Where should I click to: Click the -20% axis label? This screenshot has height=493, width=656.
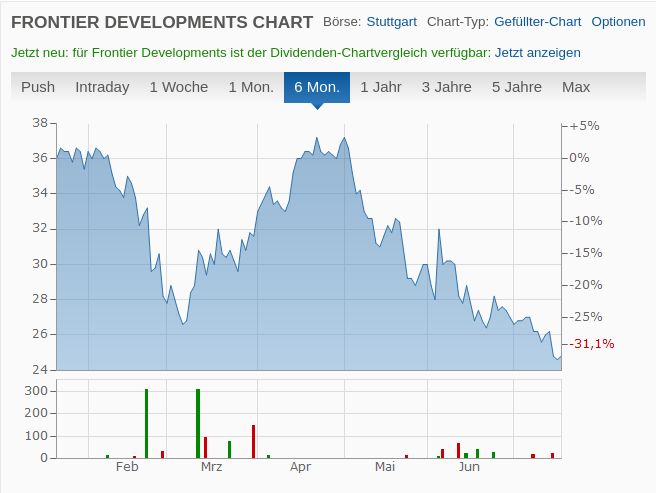pyautogui.click(x=586, y=285)
